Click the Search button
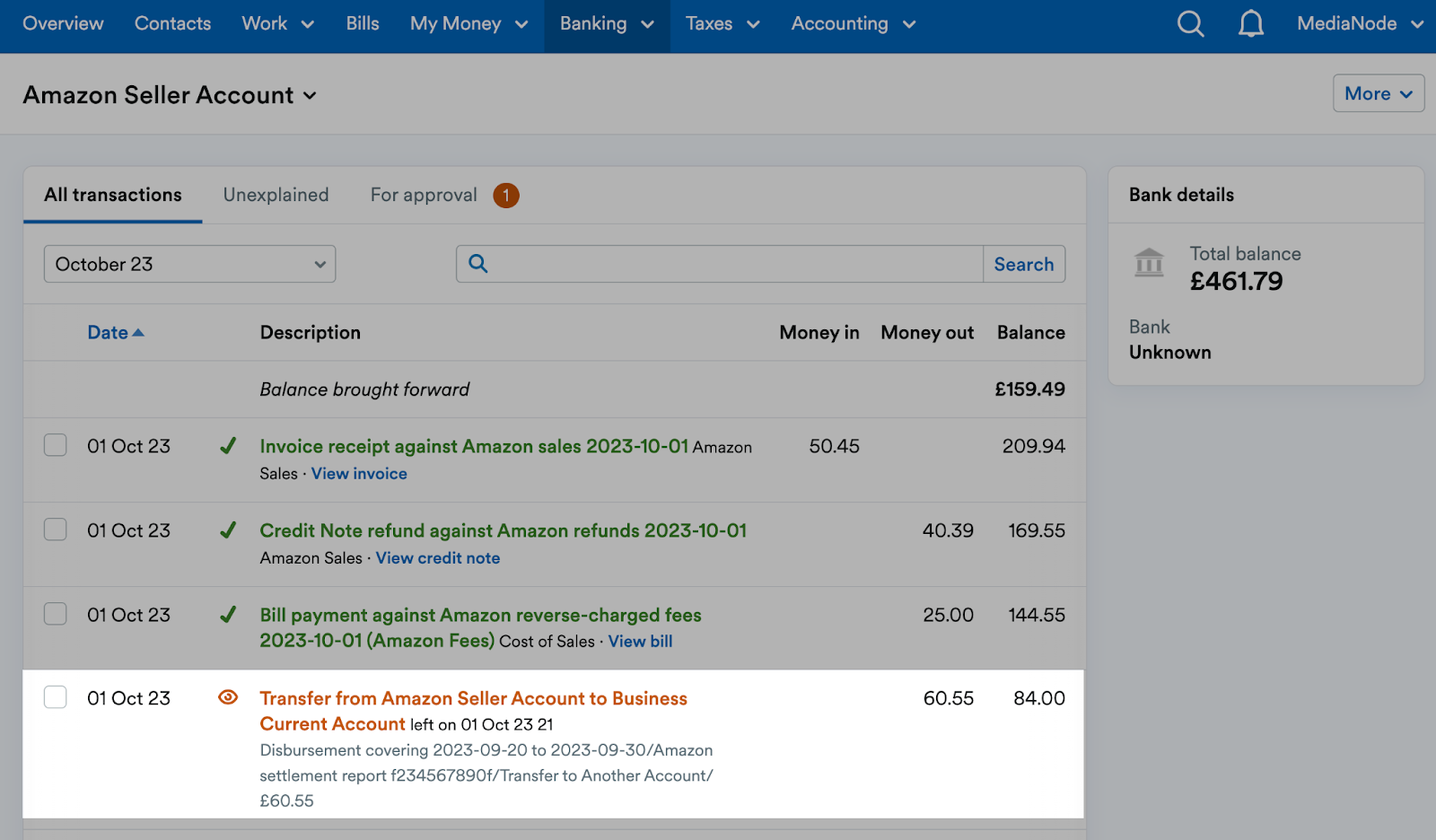Image resolution: width=1436 pixels, height=840 pixels. coord(1024,264)
